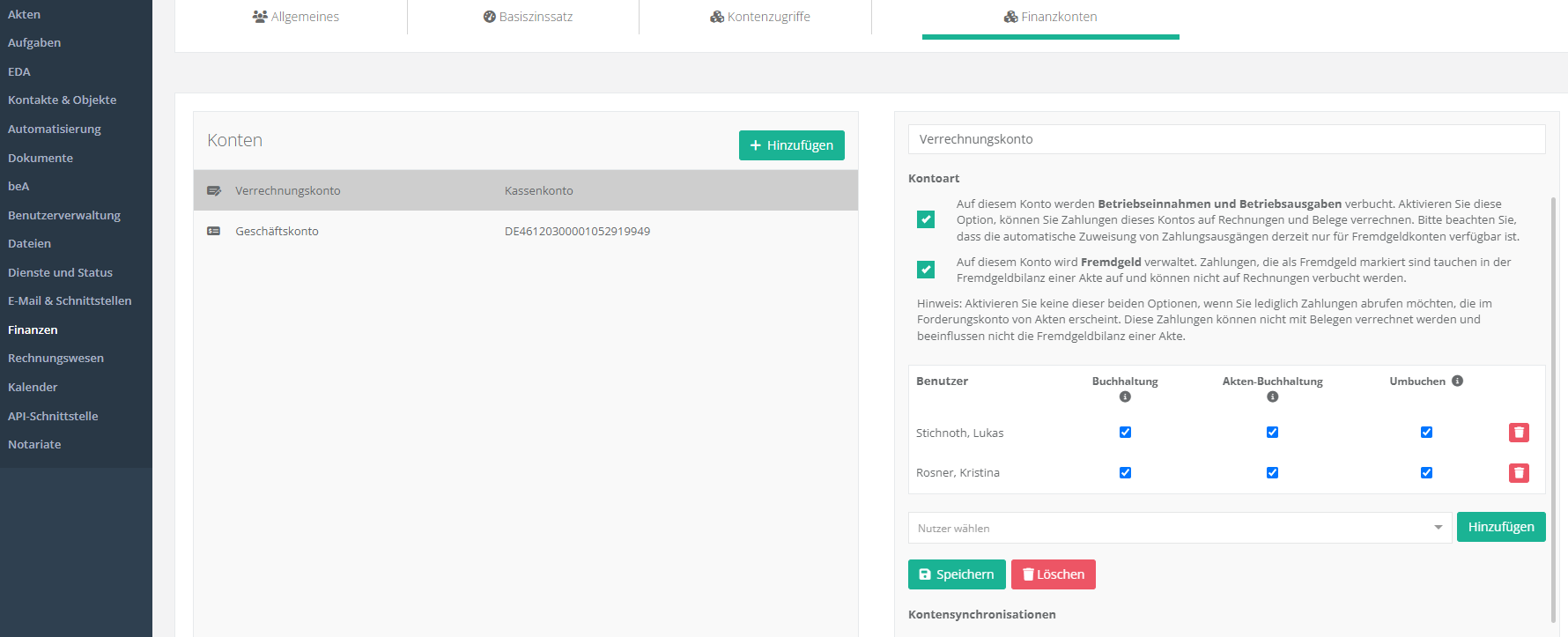
Task: Show info tooltip next to Umbuchen
Action: (1457, 381)
